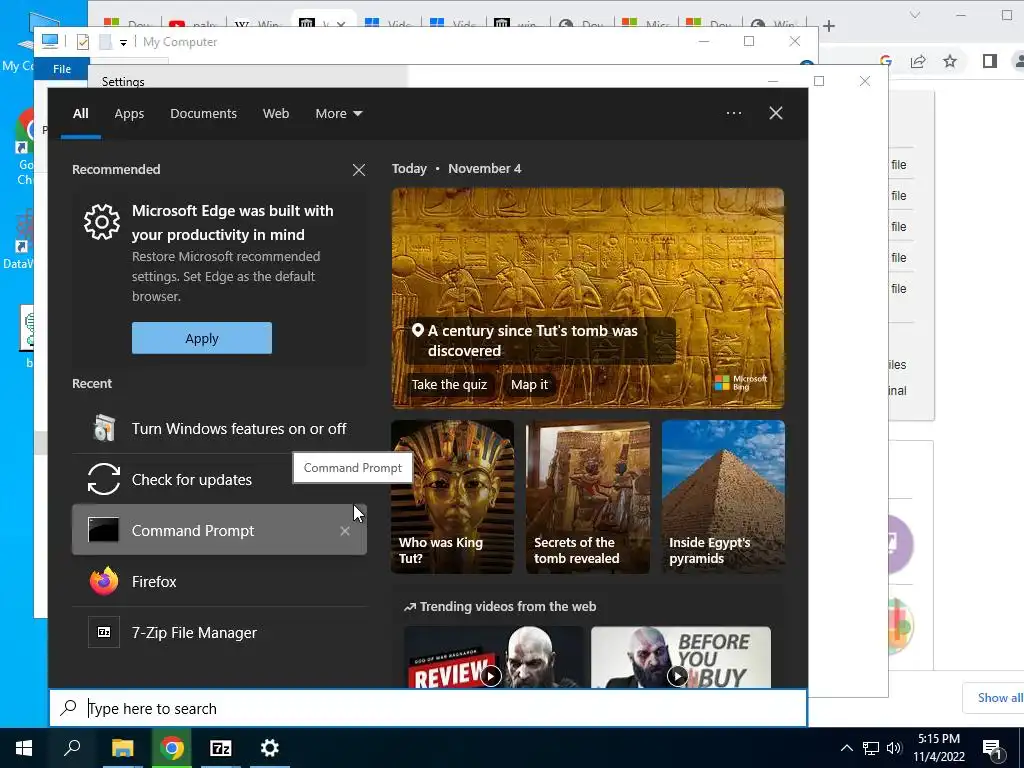Click the Map it button
The height and width of the screenshot is (768, 1024).
[530, 385]
